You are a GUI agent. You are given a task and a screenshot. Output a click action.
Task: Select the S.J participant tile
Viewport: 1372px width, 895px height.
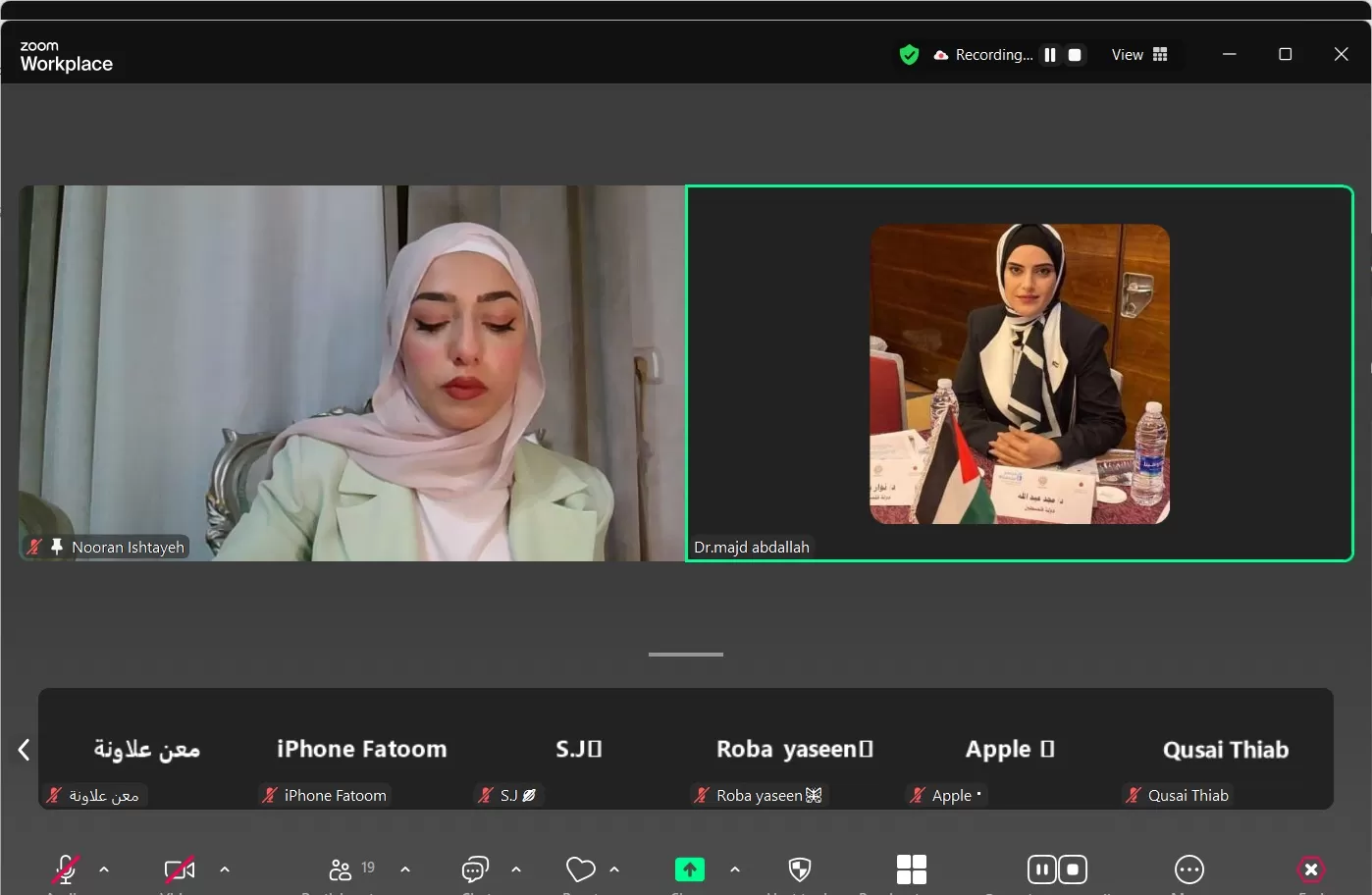click(x=578, y=749)
